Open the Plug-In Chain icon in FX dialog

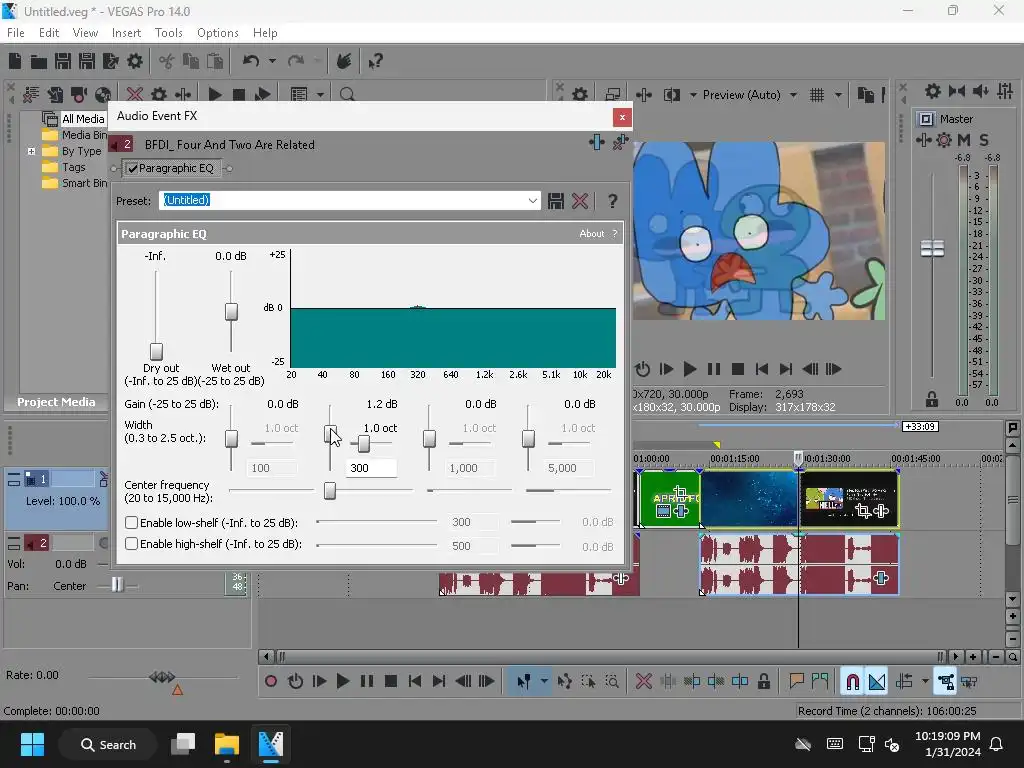click(x=597, y=142)
